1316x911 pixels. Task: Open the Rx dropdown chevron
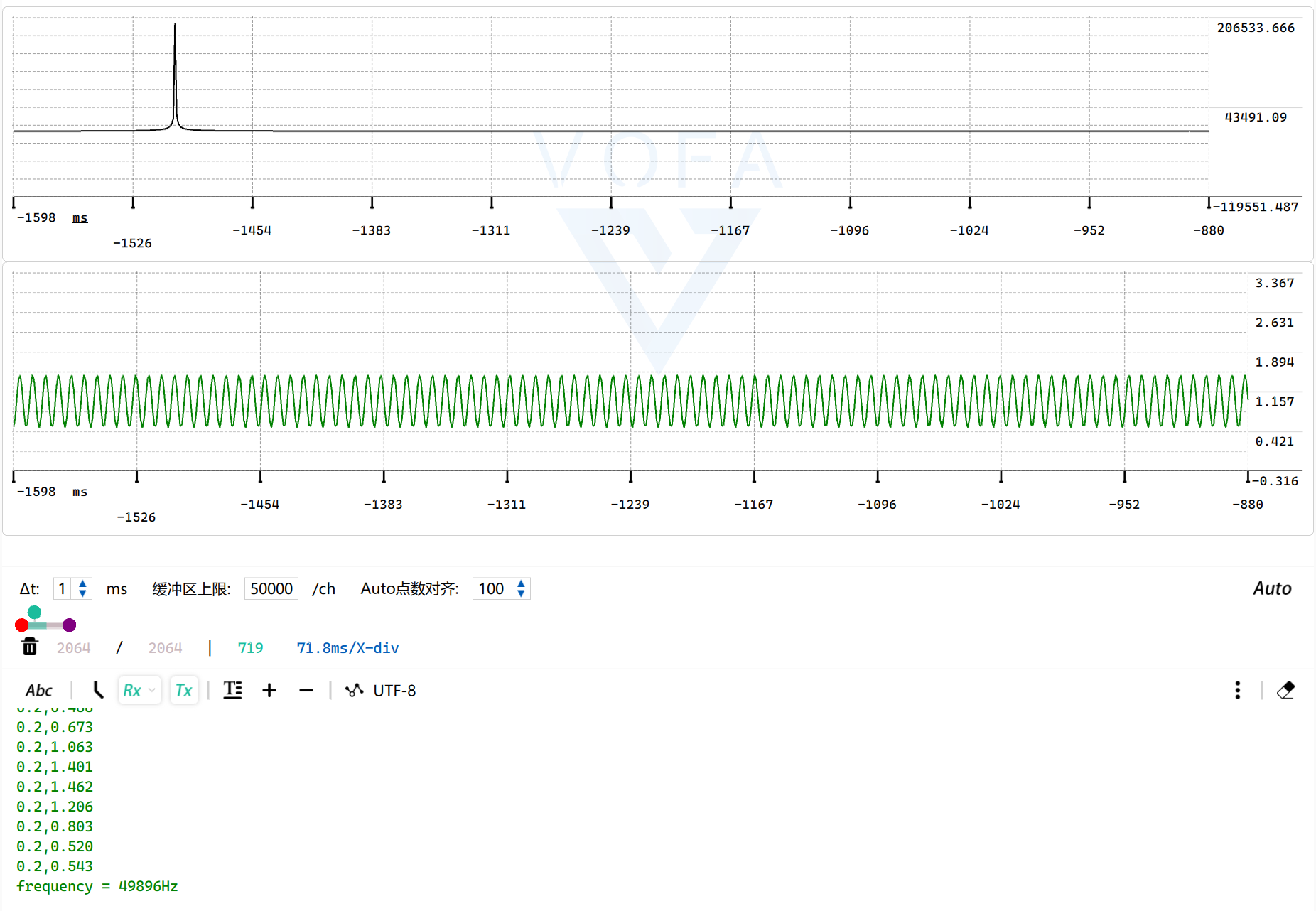pyautogui.click(x=151, y=691)
